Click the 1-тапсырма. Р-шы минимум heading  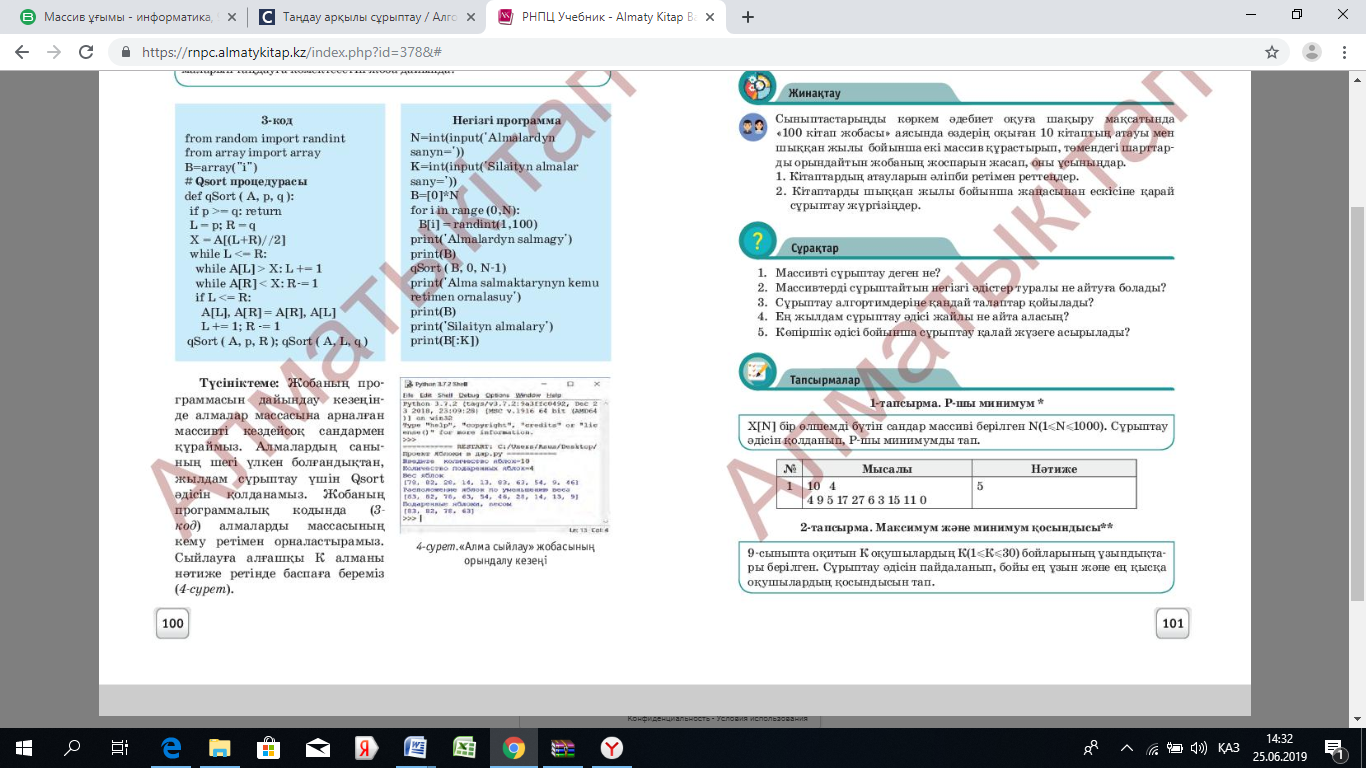[x=956, y=403]
